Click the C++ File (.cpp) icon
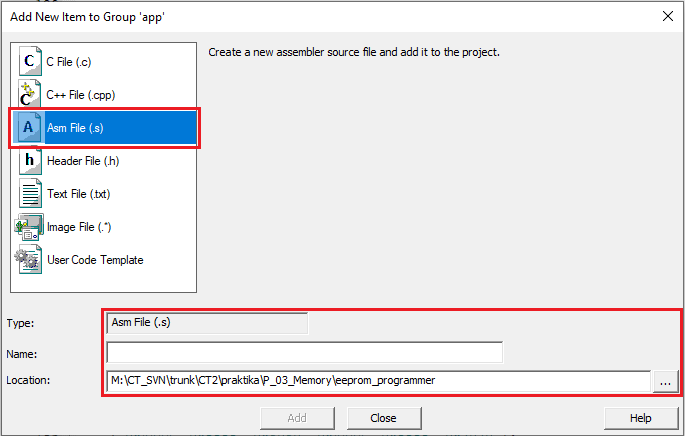685x436 pixels. pos(29,94)
